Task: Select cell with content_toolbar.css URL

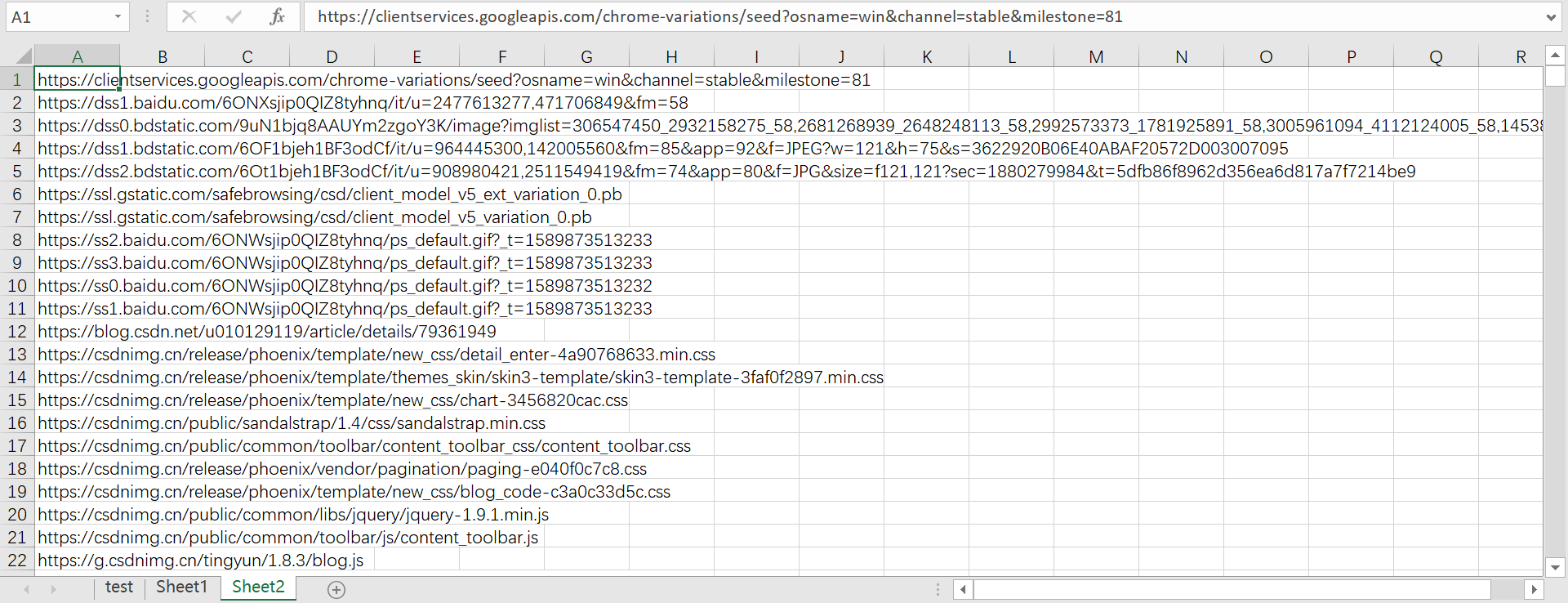Action: [77, 445]
